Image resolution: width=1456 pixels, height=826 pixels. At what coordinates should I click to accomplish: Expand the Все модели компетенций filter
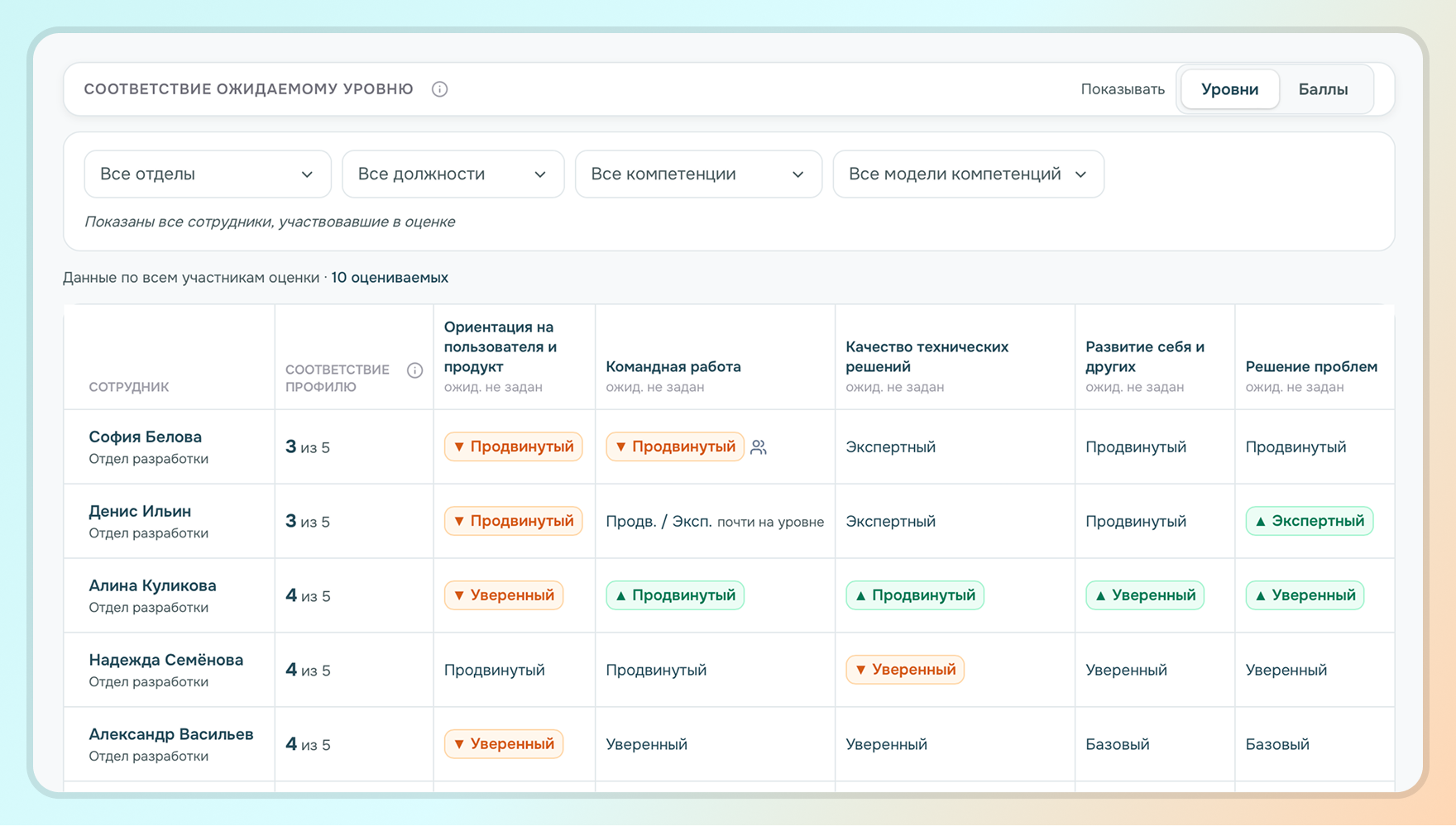click(969, 174)
